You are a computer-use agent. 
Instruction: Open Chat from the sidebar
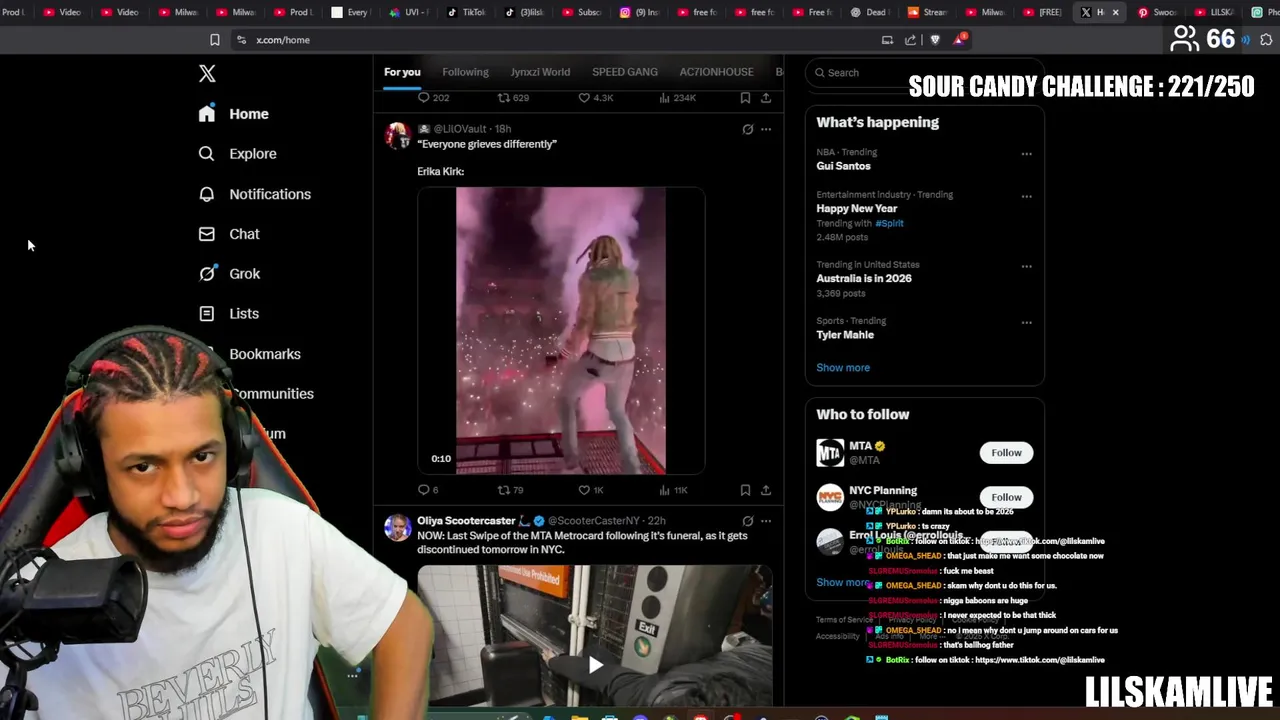pos(229,234)
